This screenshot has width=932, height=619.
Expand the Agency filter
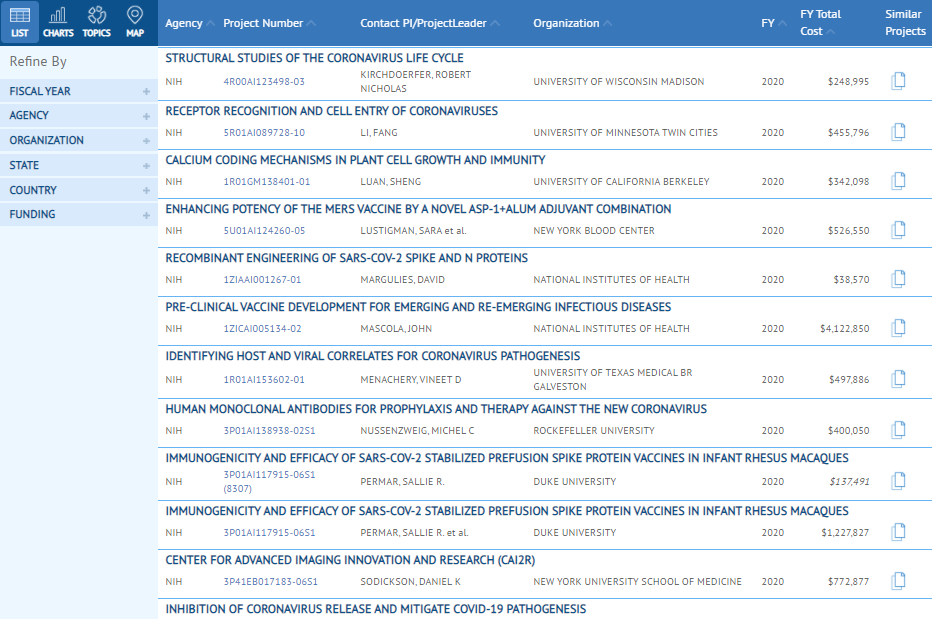click(x=78, y=115)
